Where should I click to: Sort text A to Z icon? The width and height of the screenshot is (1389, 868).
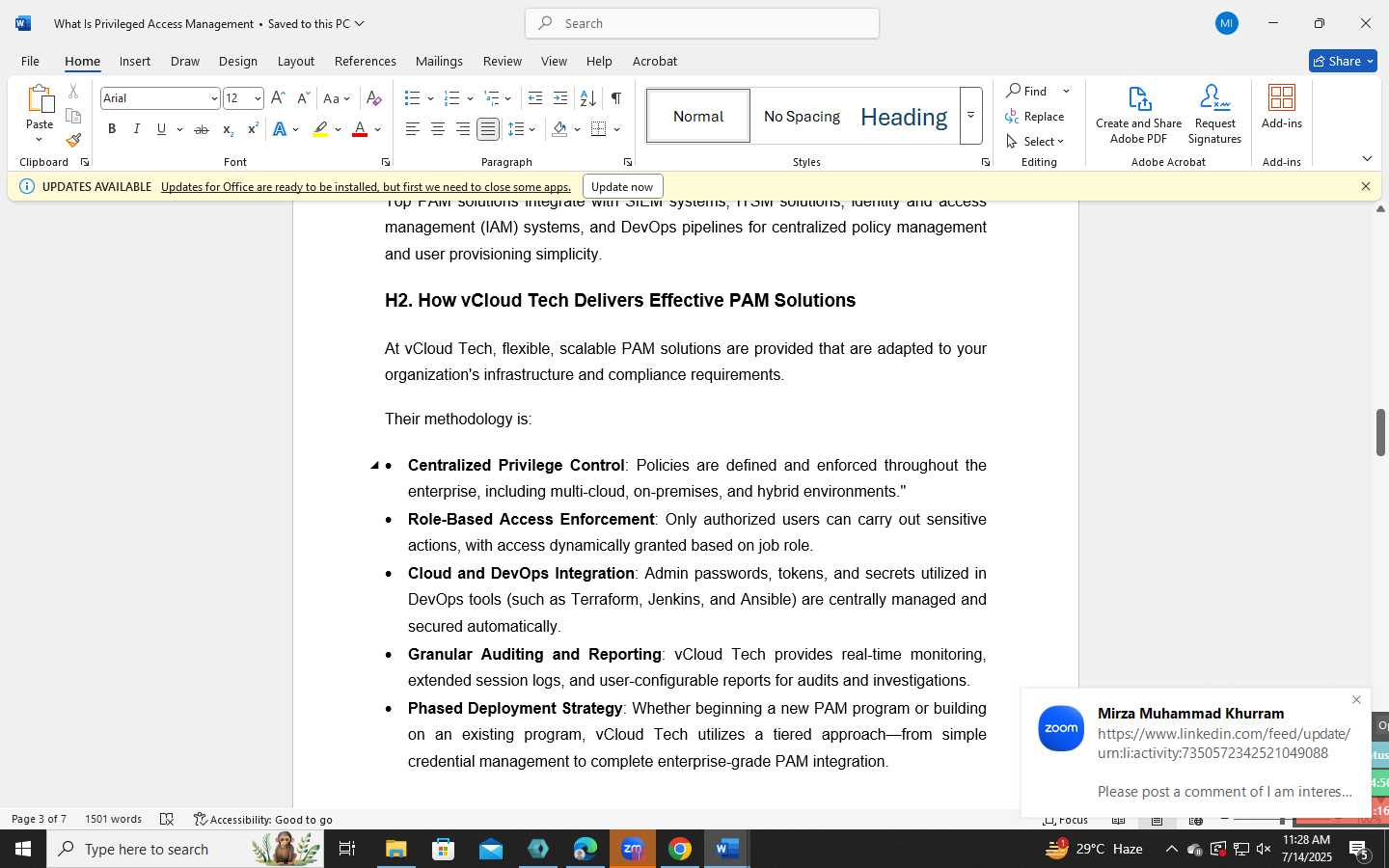(587, 98)
